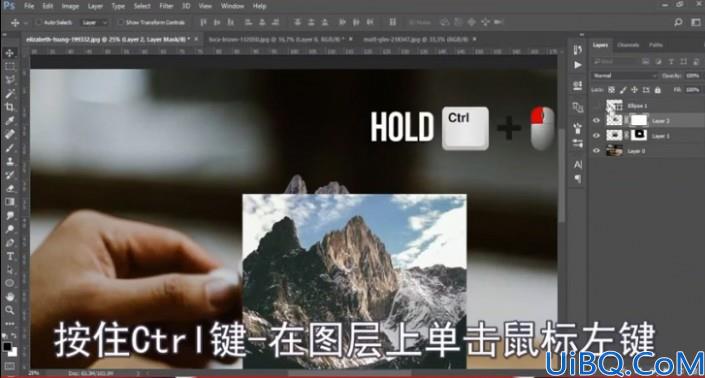Hide Layer 0 with its eye icon
The width and height of the screenshot is (705, 378).
[597, 151]
